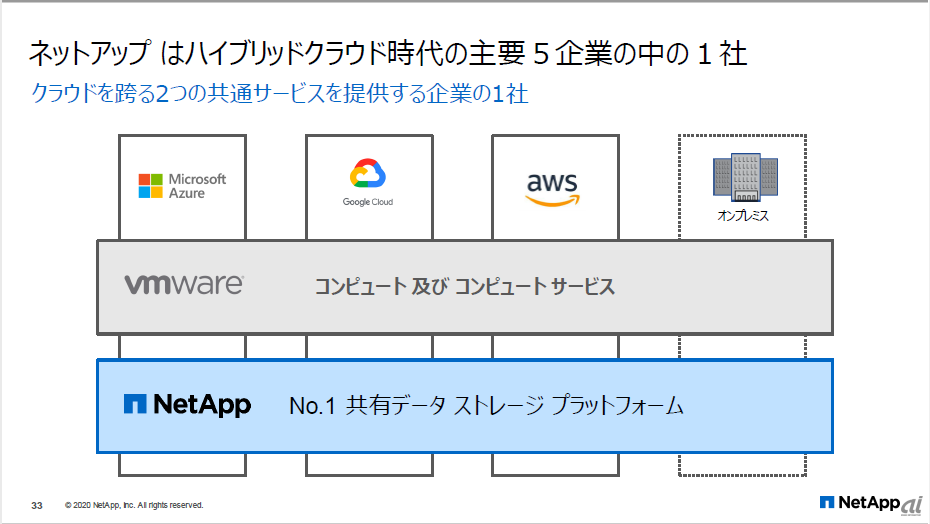Select the blue subtitle about クラウドを跨る2つの共通サービス
Image resolution: width=930 pixels, height=524 pixels.
coord(280,95)
